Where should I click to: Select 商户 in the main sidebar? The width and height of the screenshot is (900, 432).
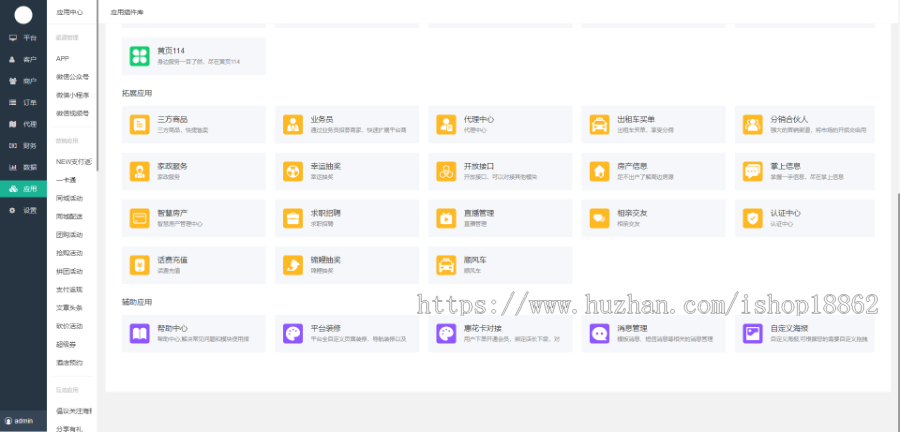click(23, 81)
